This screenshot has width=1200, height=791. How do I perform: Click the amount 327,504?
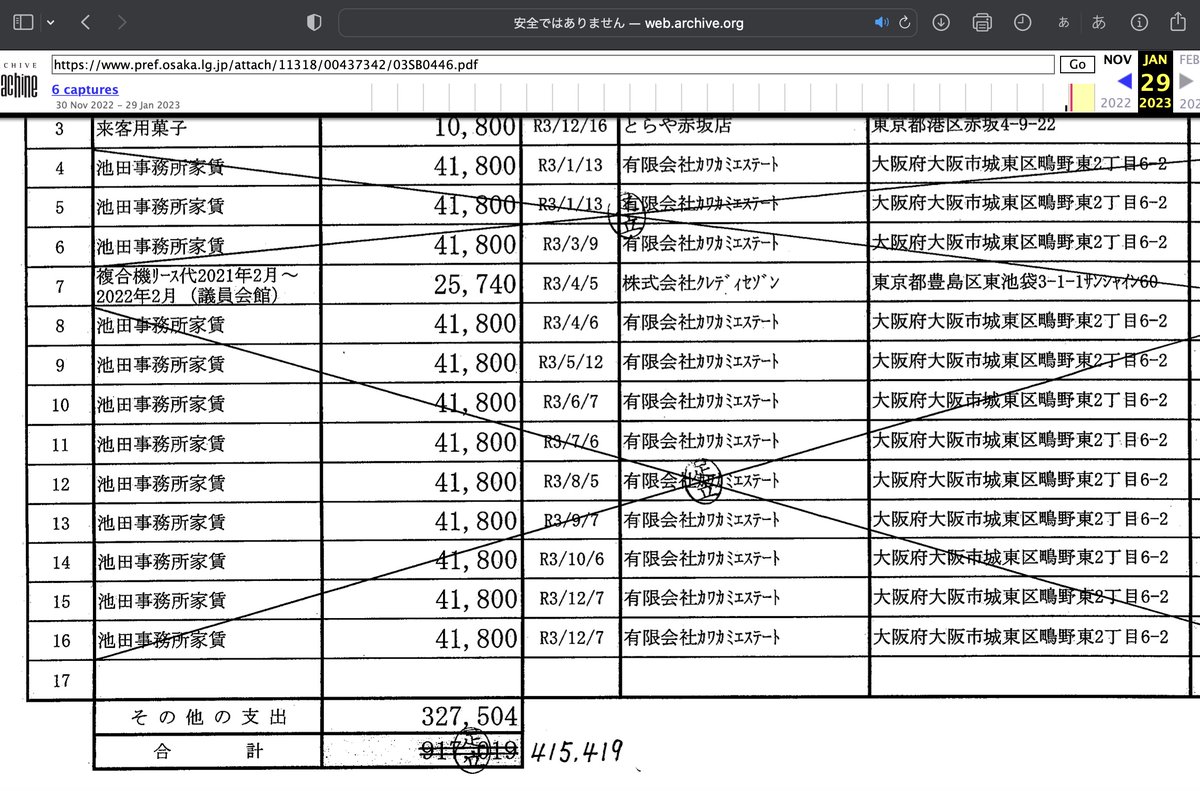[x=468, y=717]
